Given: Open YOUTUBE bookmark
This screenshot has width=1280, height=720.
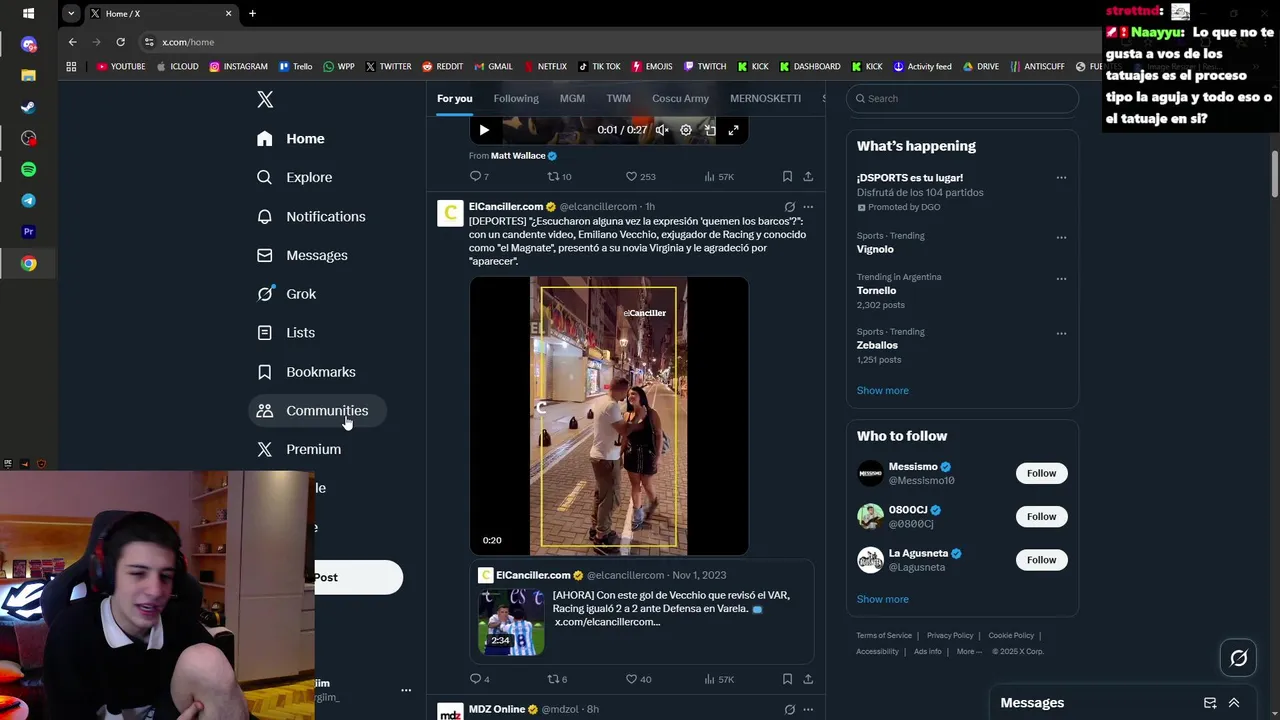Looking at the screenshot, I should pyautogui.click(x=121, y=67).
